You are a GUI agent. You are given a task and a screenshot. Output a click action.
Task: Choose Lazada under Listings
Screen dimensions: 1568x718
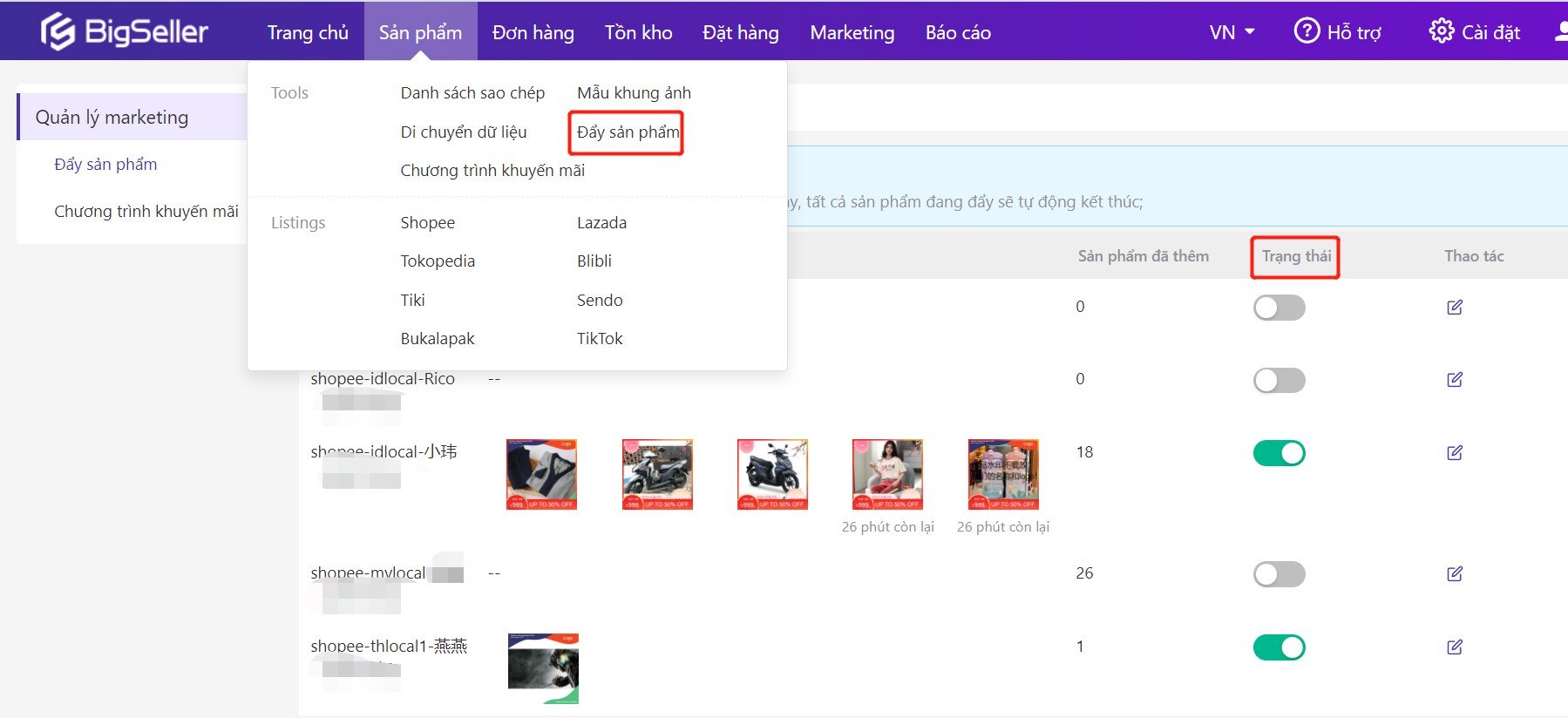click(x=601, y=223)
